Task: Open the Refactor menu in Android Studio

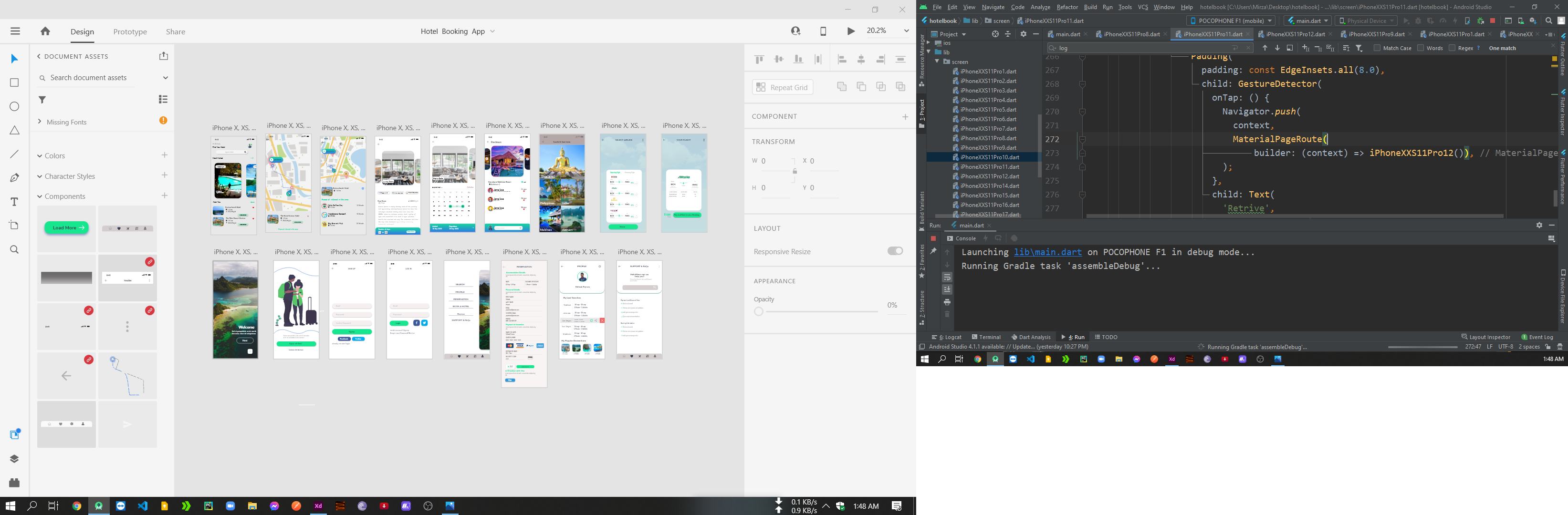Action: 1066,7
